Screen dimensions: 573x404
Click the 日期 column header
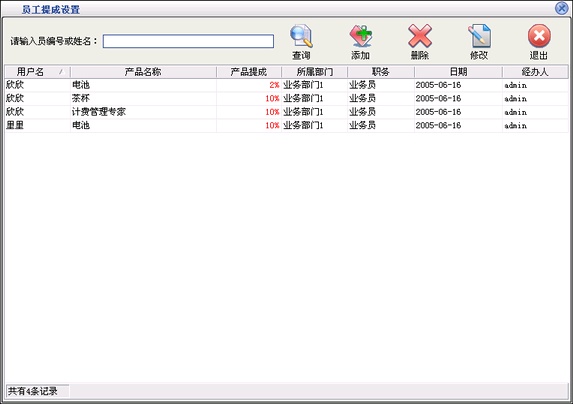coord(458,72)
